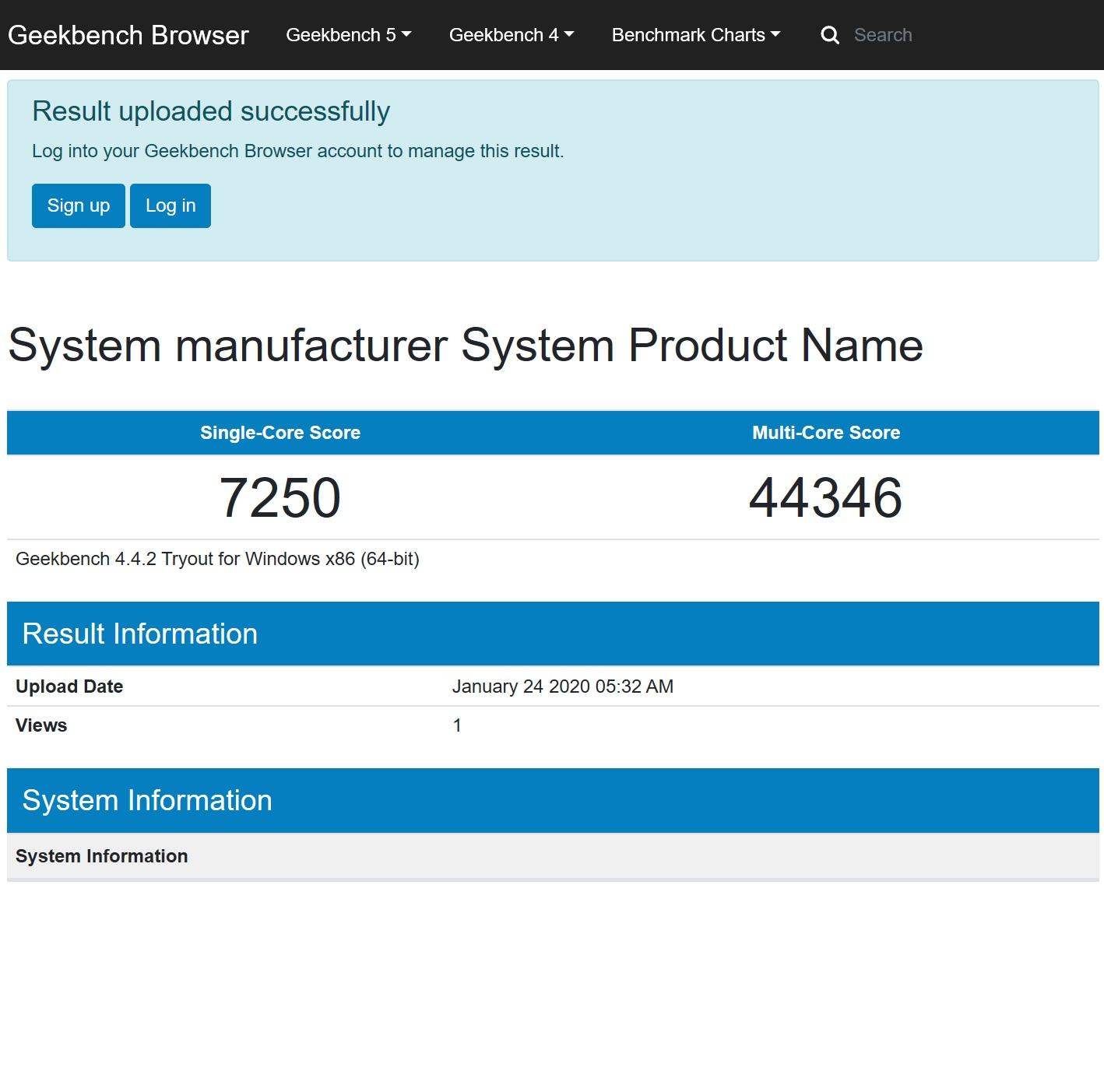The width and height of the screenshot is (1104, 1092).
Task: Click the Multi-Core Score header
Action: (x=826, y=433)
